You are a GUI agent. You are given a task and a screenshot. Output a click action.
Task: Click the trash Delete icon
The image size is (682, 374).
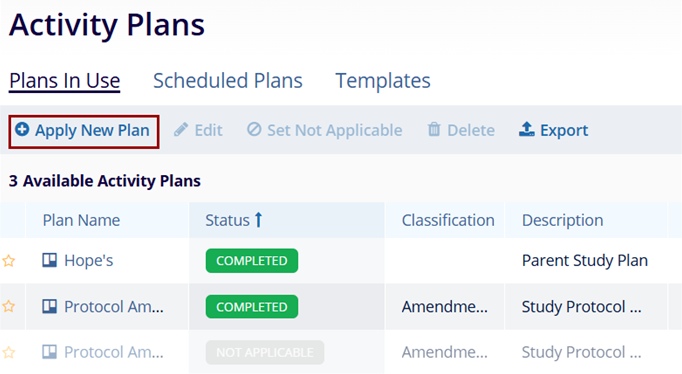(x=434, y=129)
